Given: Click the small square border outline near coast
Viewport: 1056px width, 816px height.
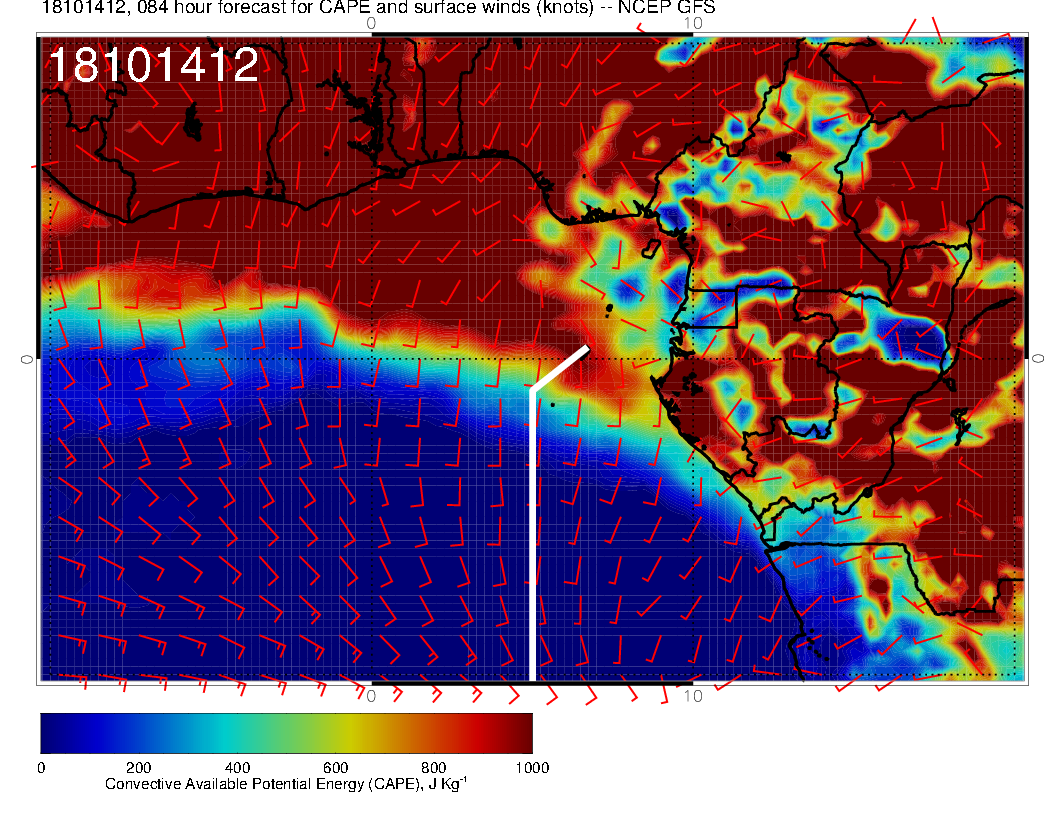Looking at the screenshot, I should (x=715, y=307).
